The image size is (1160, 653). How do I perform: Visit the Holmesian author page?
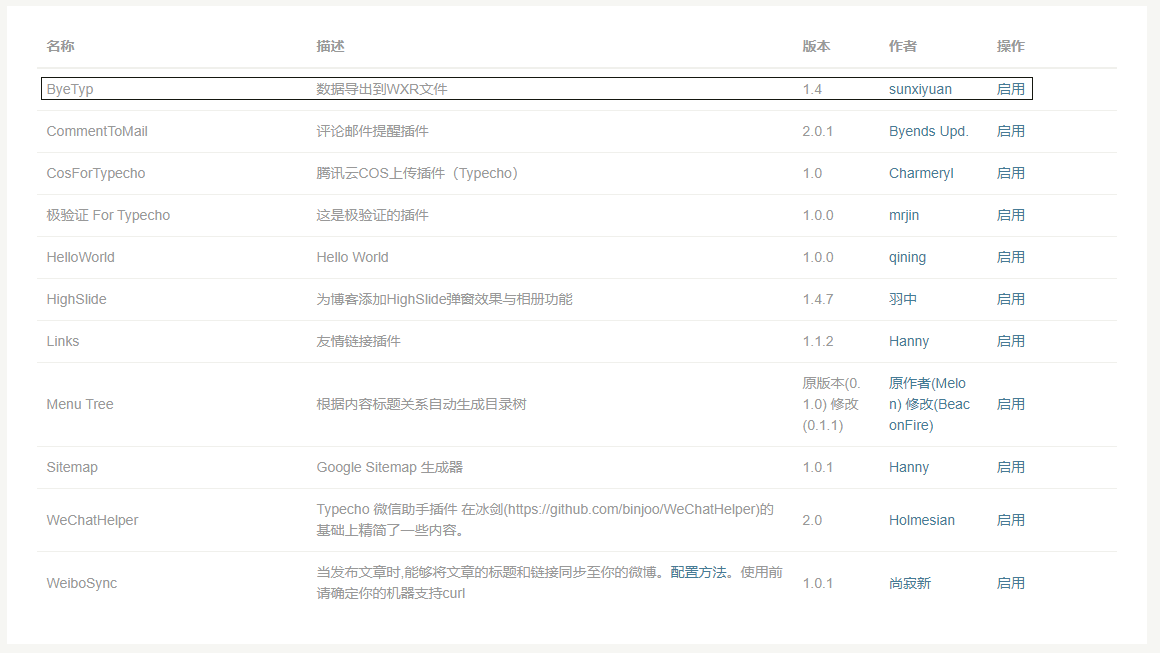click(x=921, y=520)
